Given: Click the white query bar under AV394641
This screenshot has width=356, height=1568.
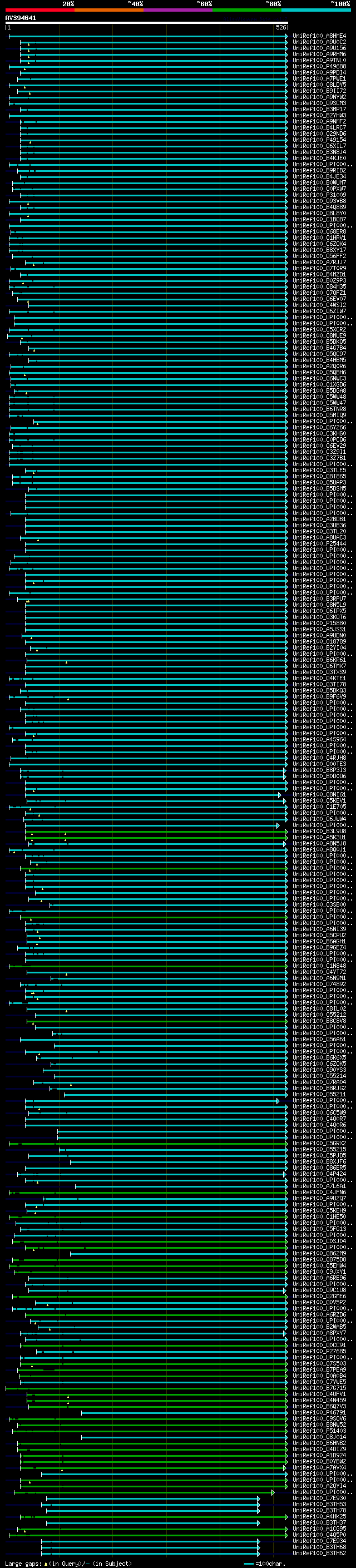Looking at the screenshot, I should (147, 22).
